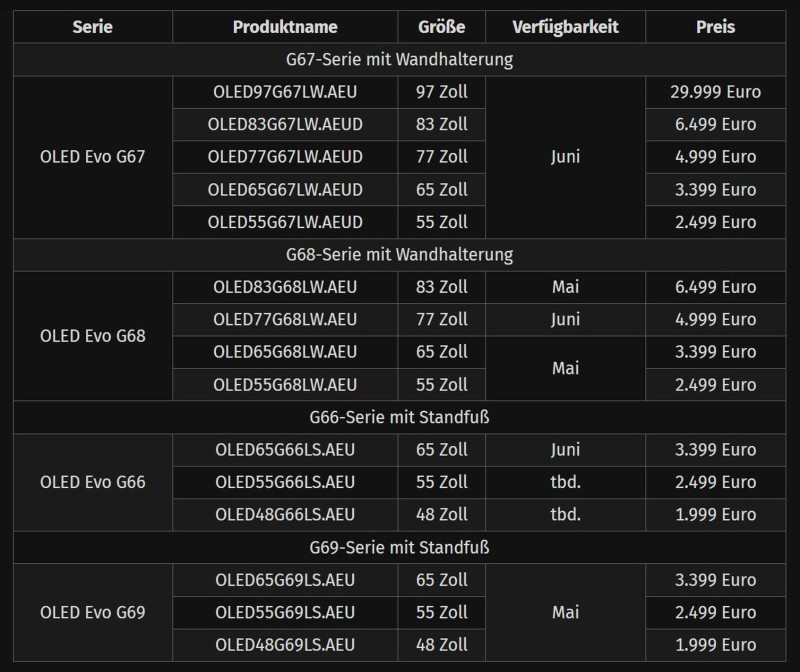The height and width of the screenshot is (672, 800).
Task: Select the OLED Evo G66 series cell
Action: (x=92, y=482)
